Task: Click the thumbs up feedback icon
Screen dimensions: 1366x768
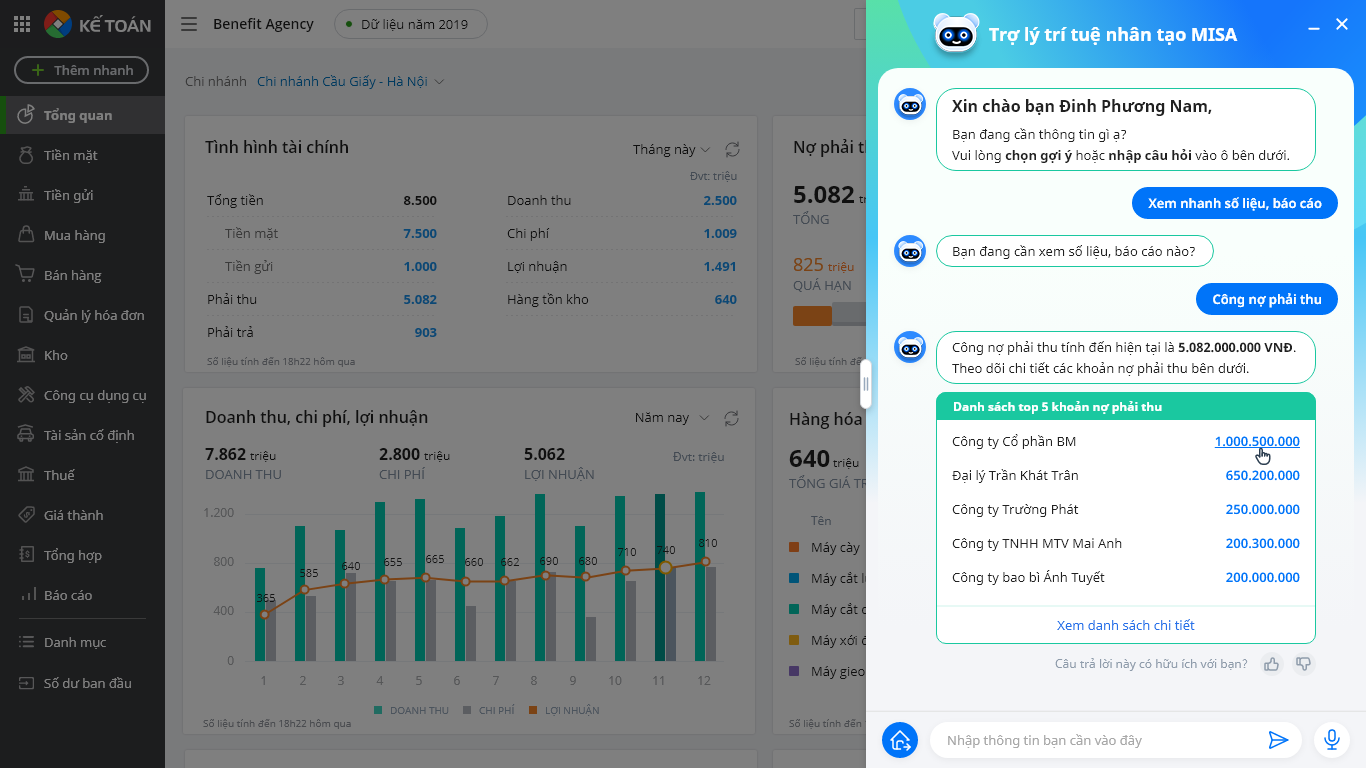Action: 1272,663
